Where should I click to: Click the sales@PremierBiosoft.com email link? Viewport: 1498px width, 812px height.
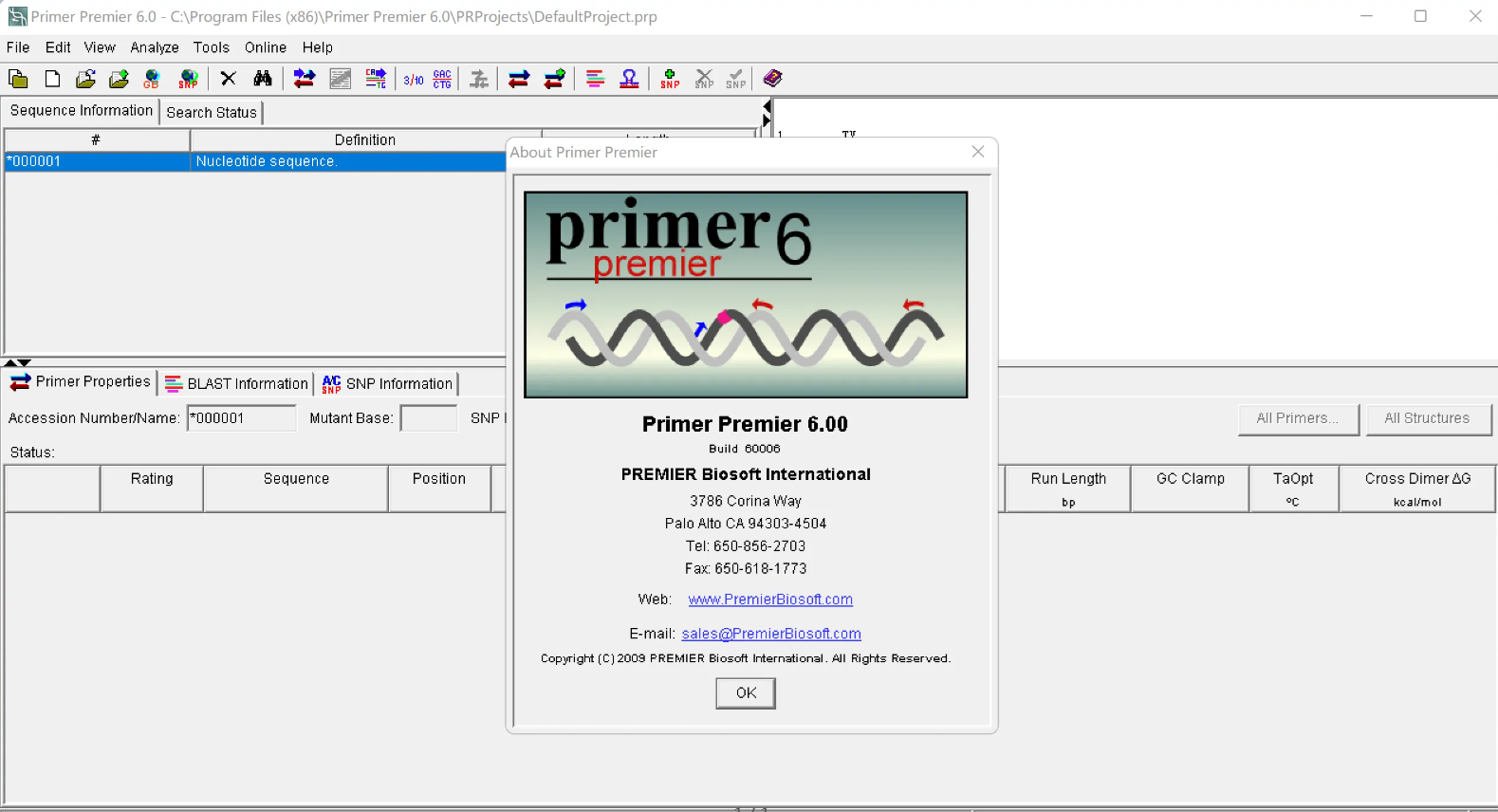(771, 634)
